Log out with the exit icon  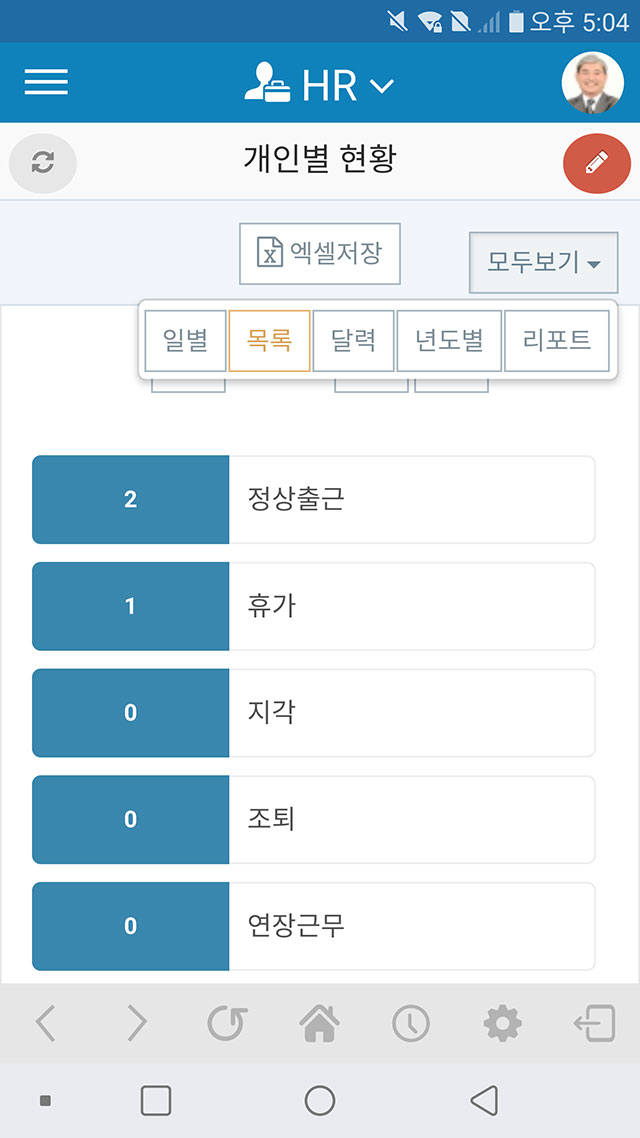(594, 1023)
